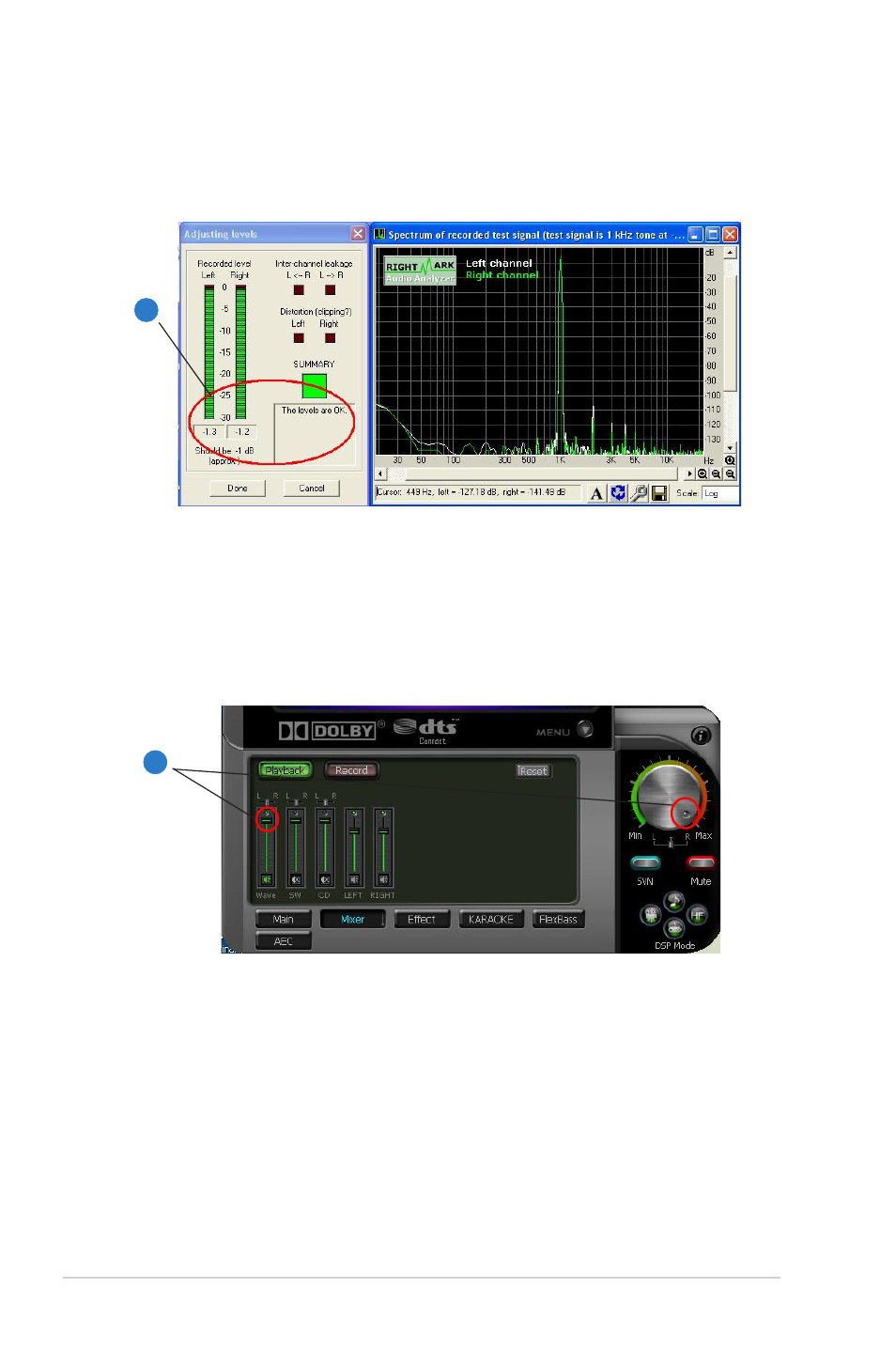Toggle mute on the SW channel
The image size is (896, 1350).
click(x=296, y=879)
